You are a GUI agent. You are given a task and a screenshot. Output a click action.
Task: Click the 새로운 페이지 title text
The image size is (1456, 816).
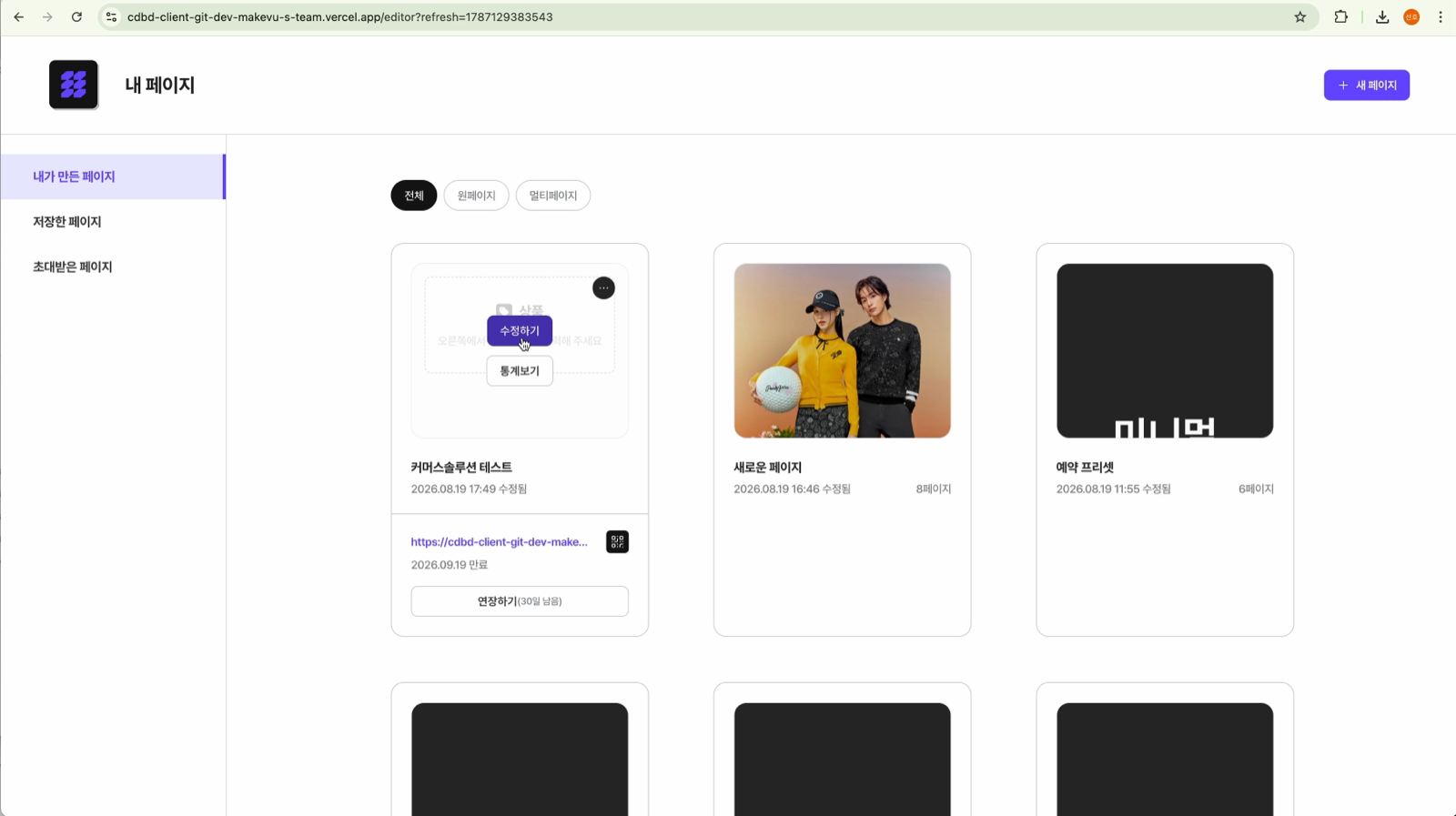(x=768, y=468)
